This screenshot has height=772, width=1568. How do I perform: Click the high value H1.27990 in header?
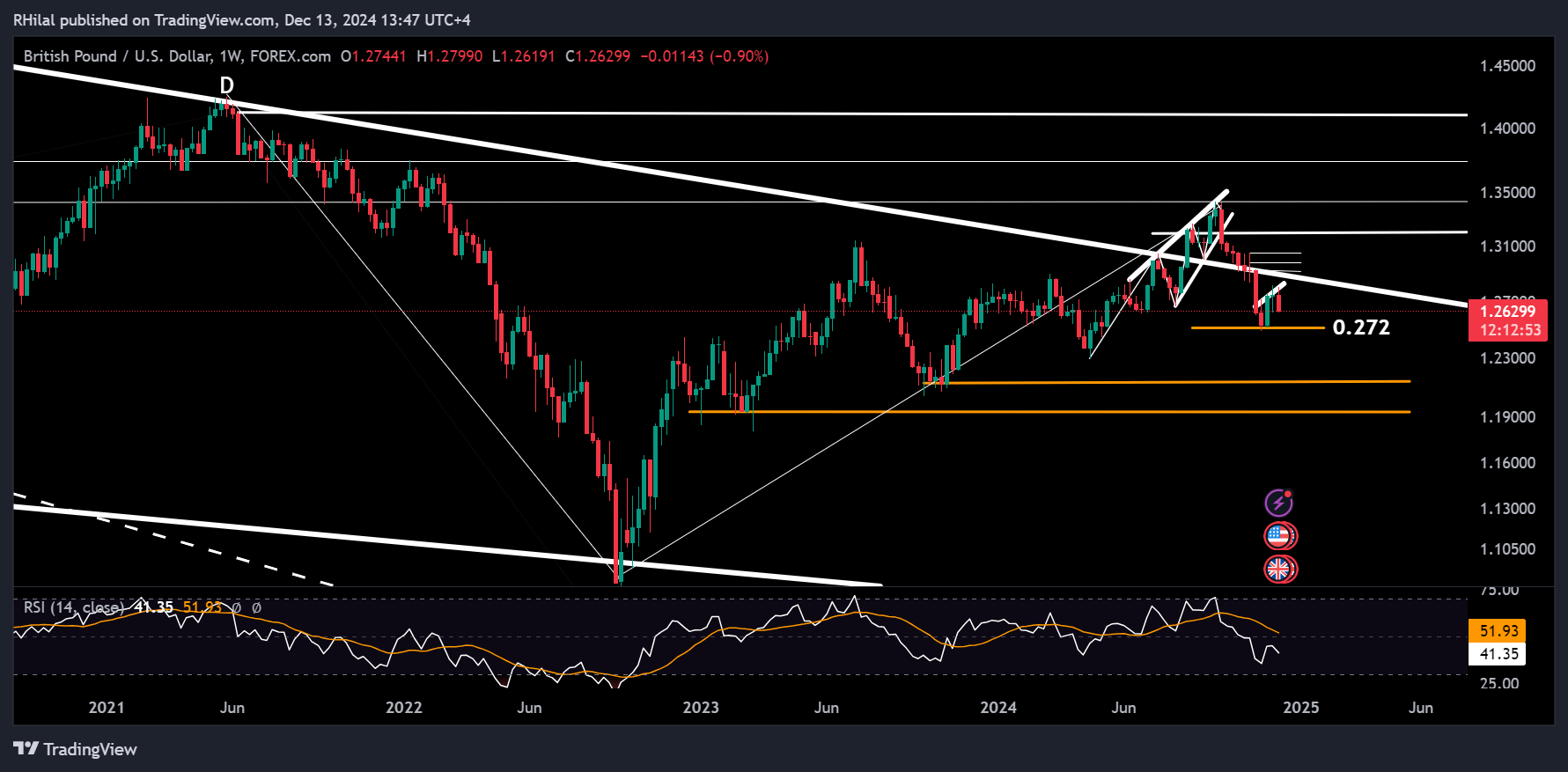coord(450,56)
